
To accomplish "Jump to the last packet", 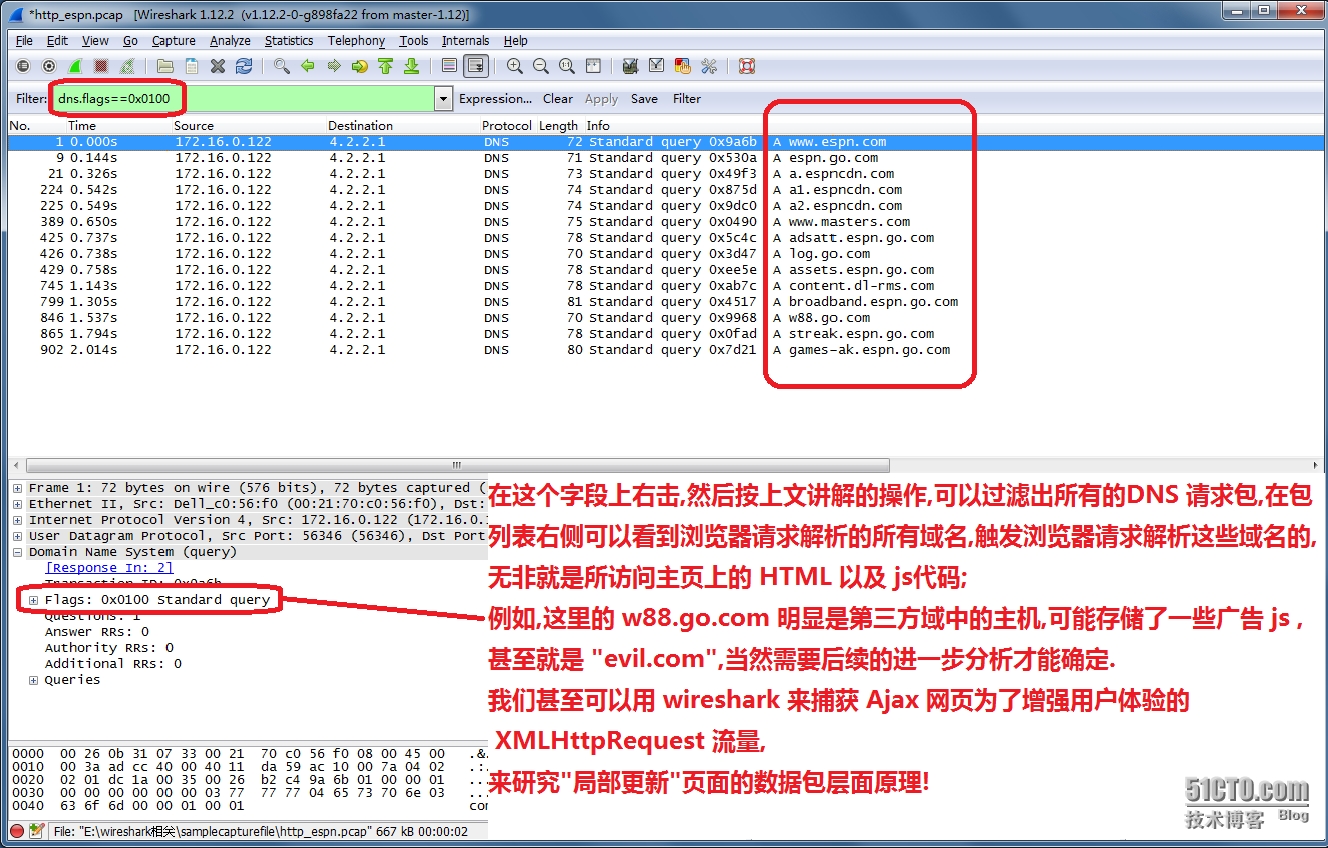I will (411, 66).
